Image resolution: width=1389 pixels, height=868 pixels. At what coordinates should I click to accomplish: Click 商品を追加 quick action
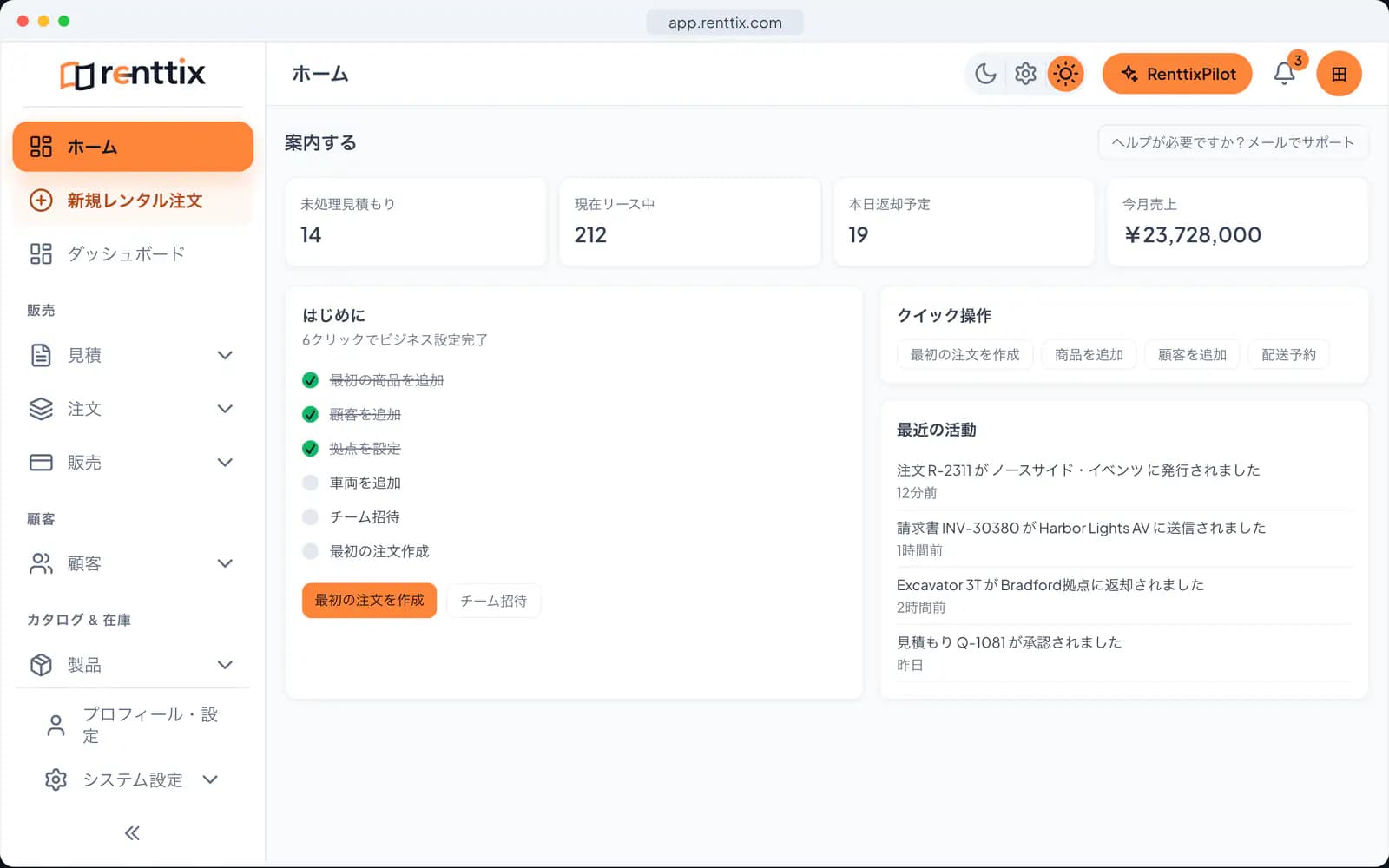pyautogui.click(x=1089, y=354)
